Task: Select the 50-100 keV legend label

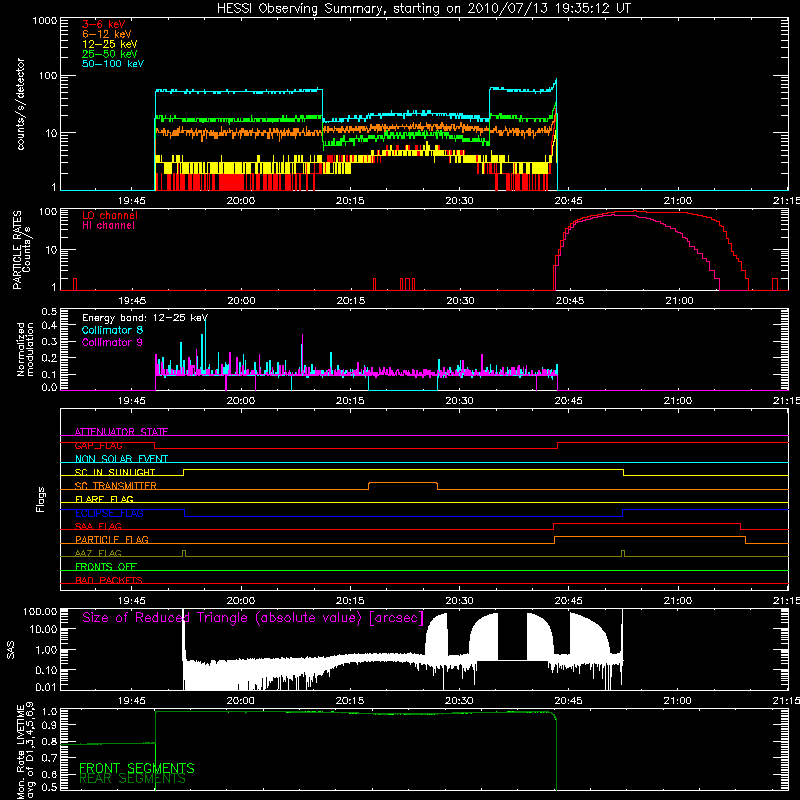Action: pos(113,64)
